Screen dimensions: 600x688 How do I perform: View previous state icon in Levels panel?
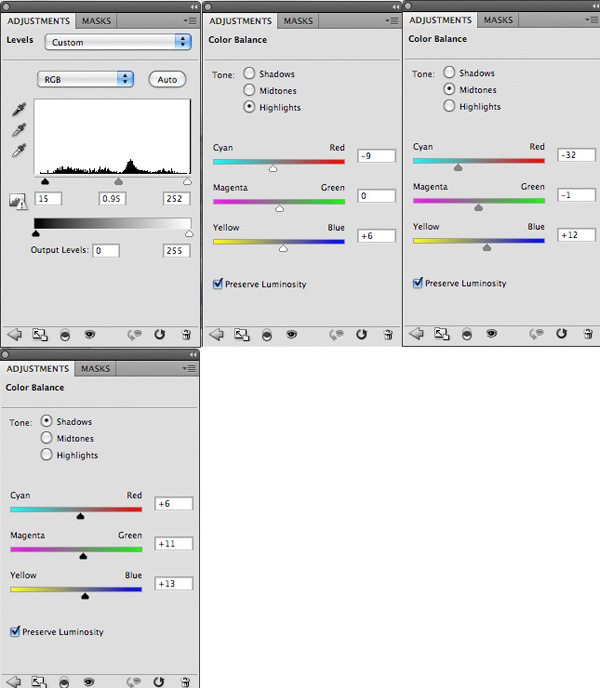tap(134, 335)
